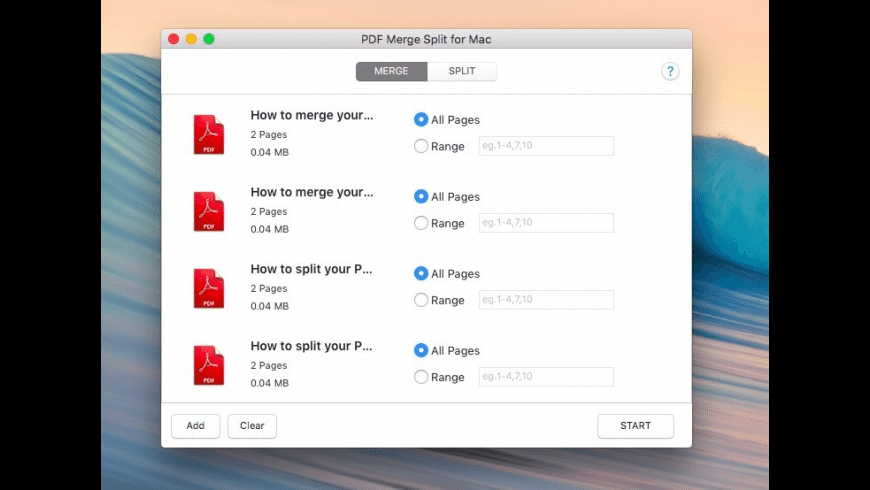Select Range for the third PDF
870x490 pixels.
(x=421, y=300)
